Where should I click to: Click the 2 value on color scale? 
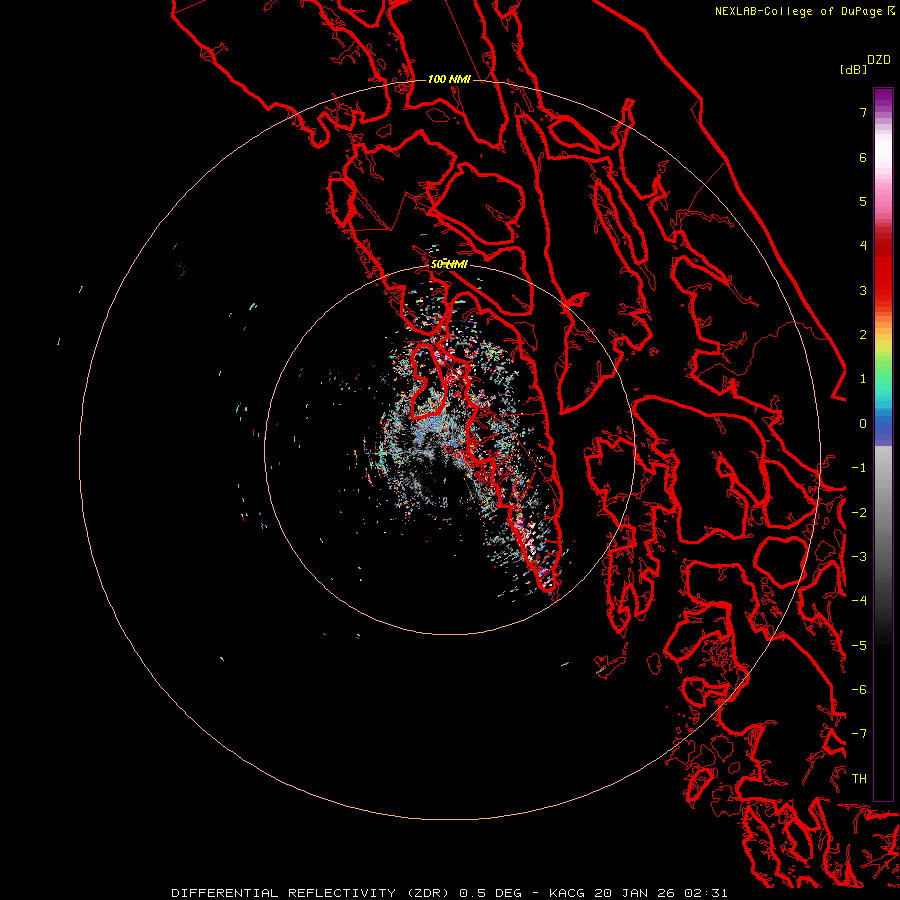(863, 335)
